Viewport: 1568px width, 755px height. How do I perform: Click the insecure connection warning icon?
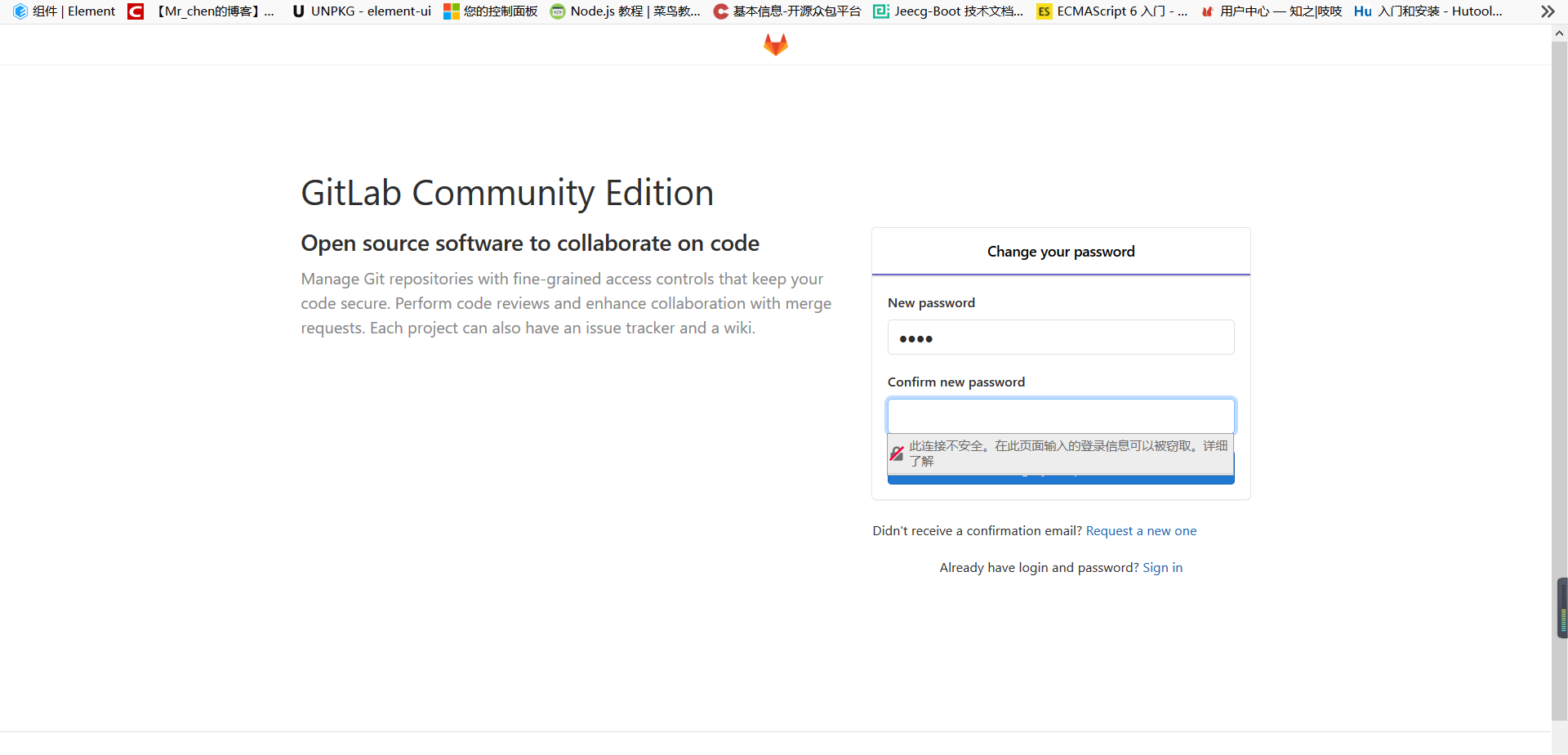pyautogui.click(x=897, y=453)
